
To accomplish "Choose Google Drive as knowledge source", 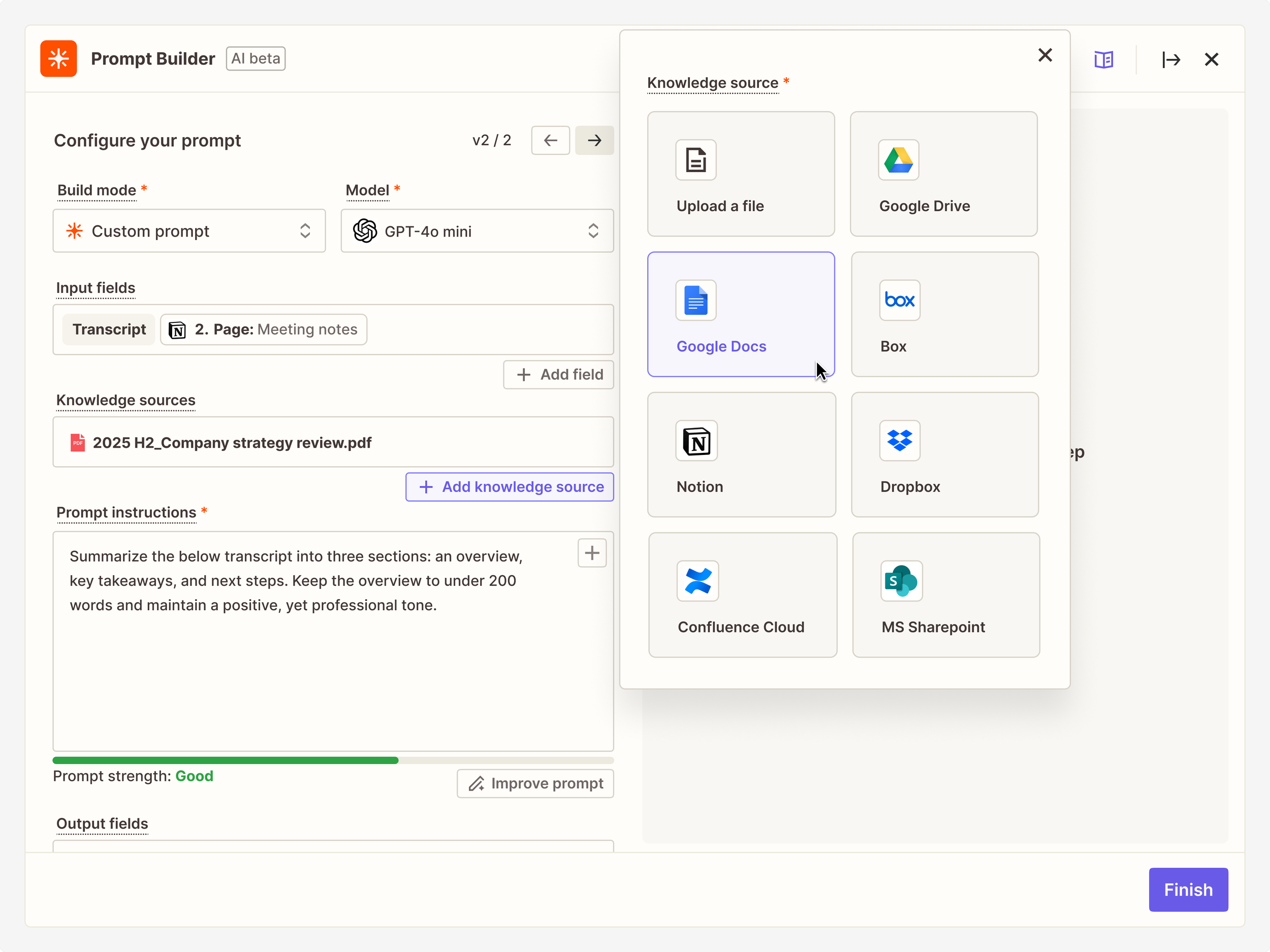I will click(943, 174).
